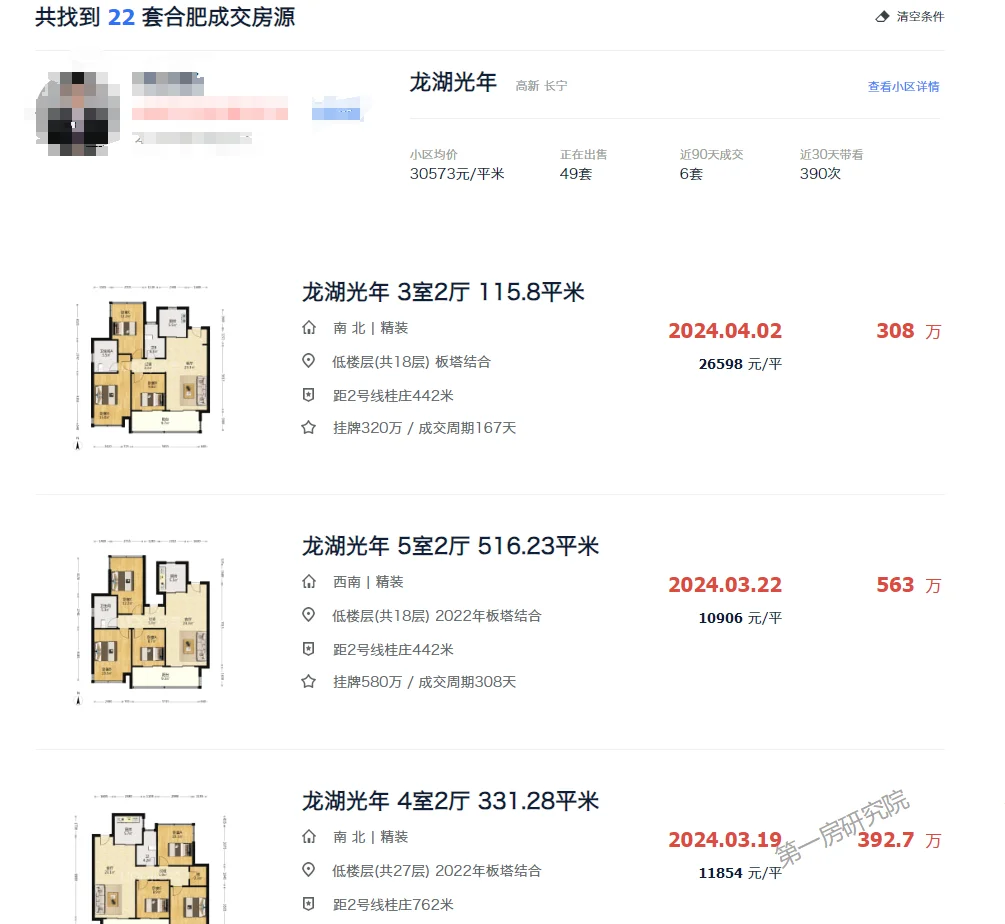
Task: Click the star icon beside 挂牌320万
Action: click(308, 427)
